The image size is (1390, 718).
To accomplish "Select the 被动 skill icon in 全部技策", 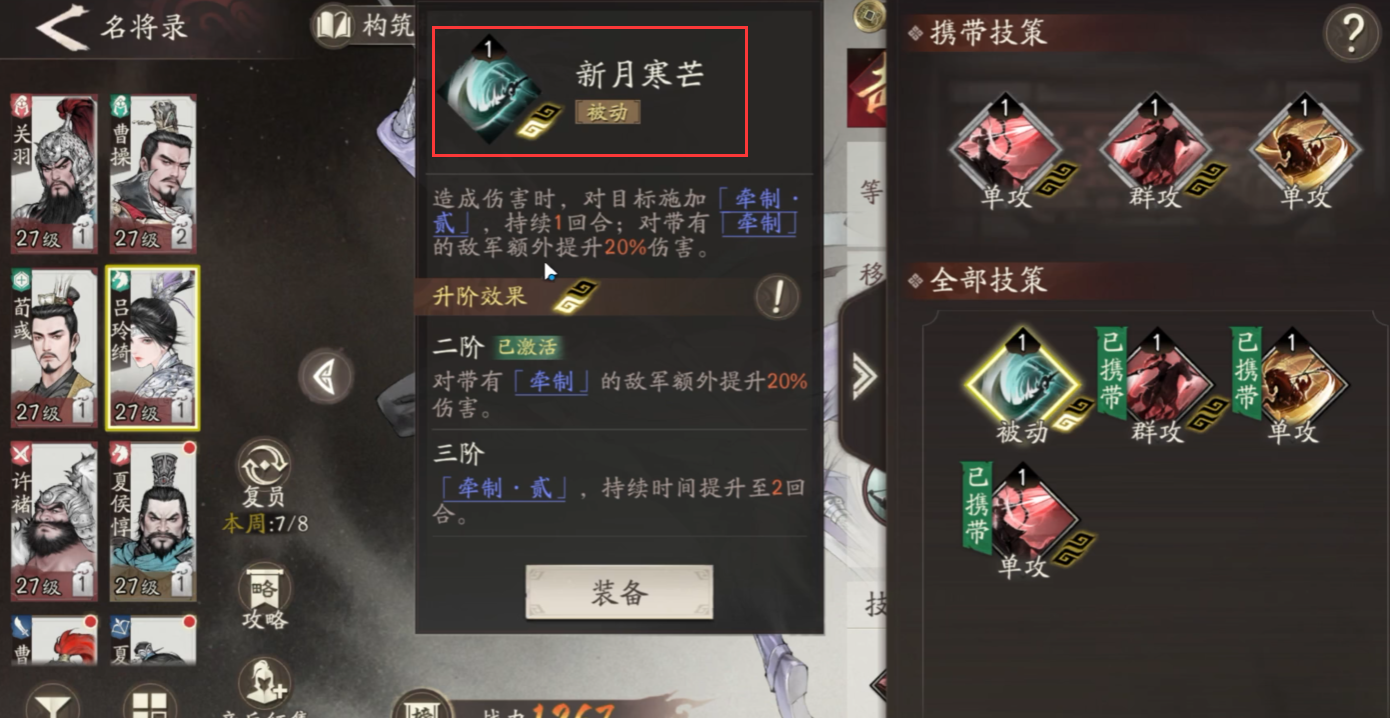I will 1023,382.
